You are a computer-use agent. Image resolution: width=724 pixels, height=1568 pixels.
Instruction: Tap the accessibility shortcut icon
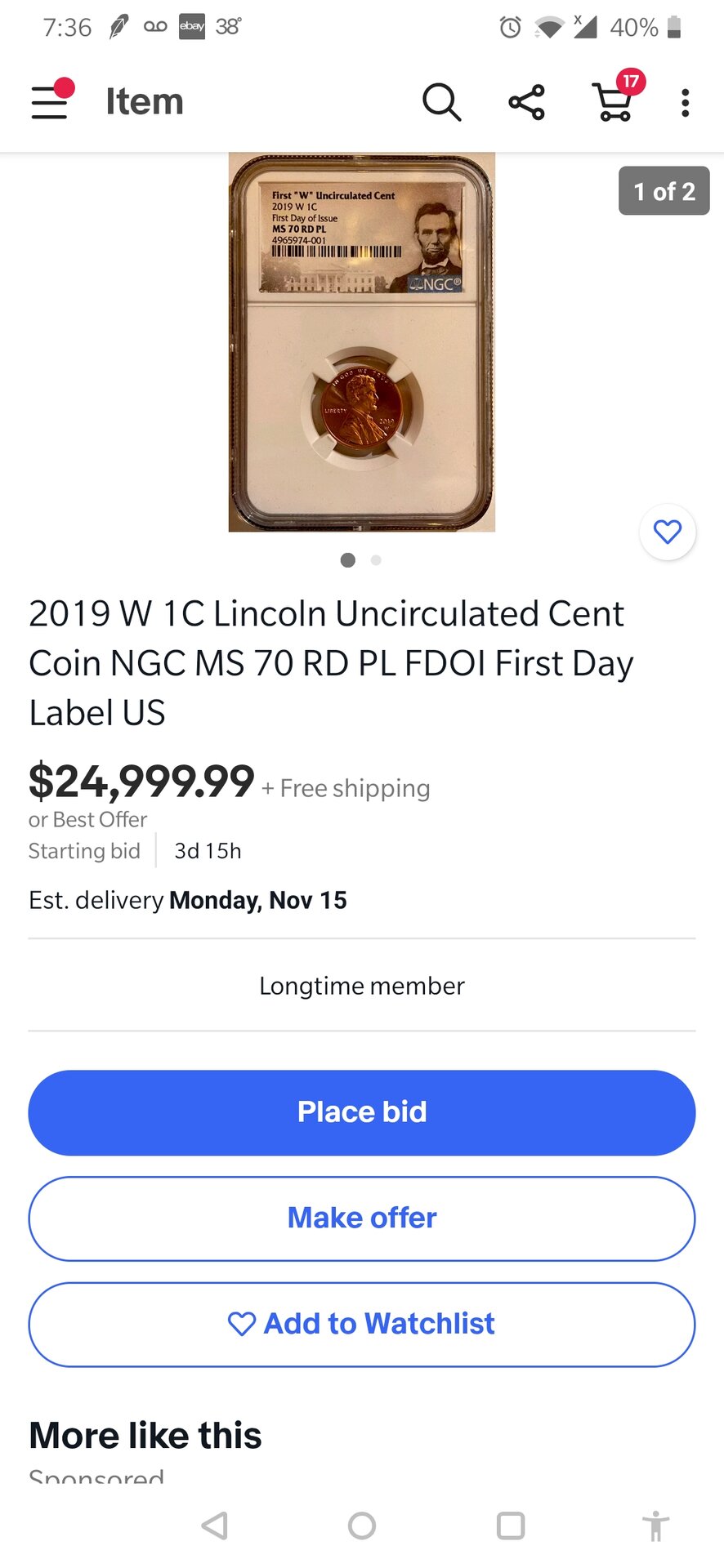(655, 1526)
